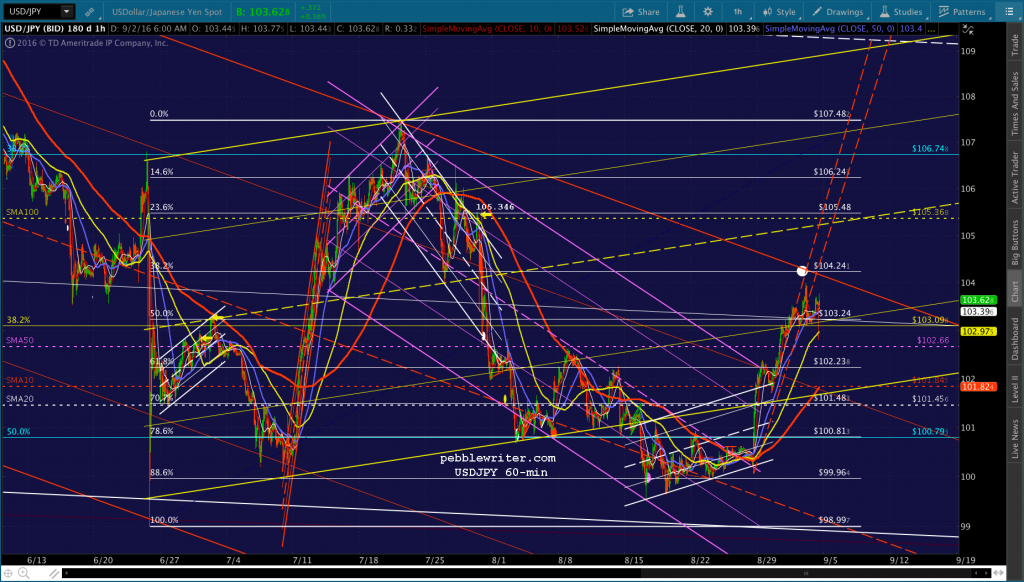1024x582 pixels.
Task: Click the SMA100 label on the left
Action: pyautogui.click(x=22, y=212)
